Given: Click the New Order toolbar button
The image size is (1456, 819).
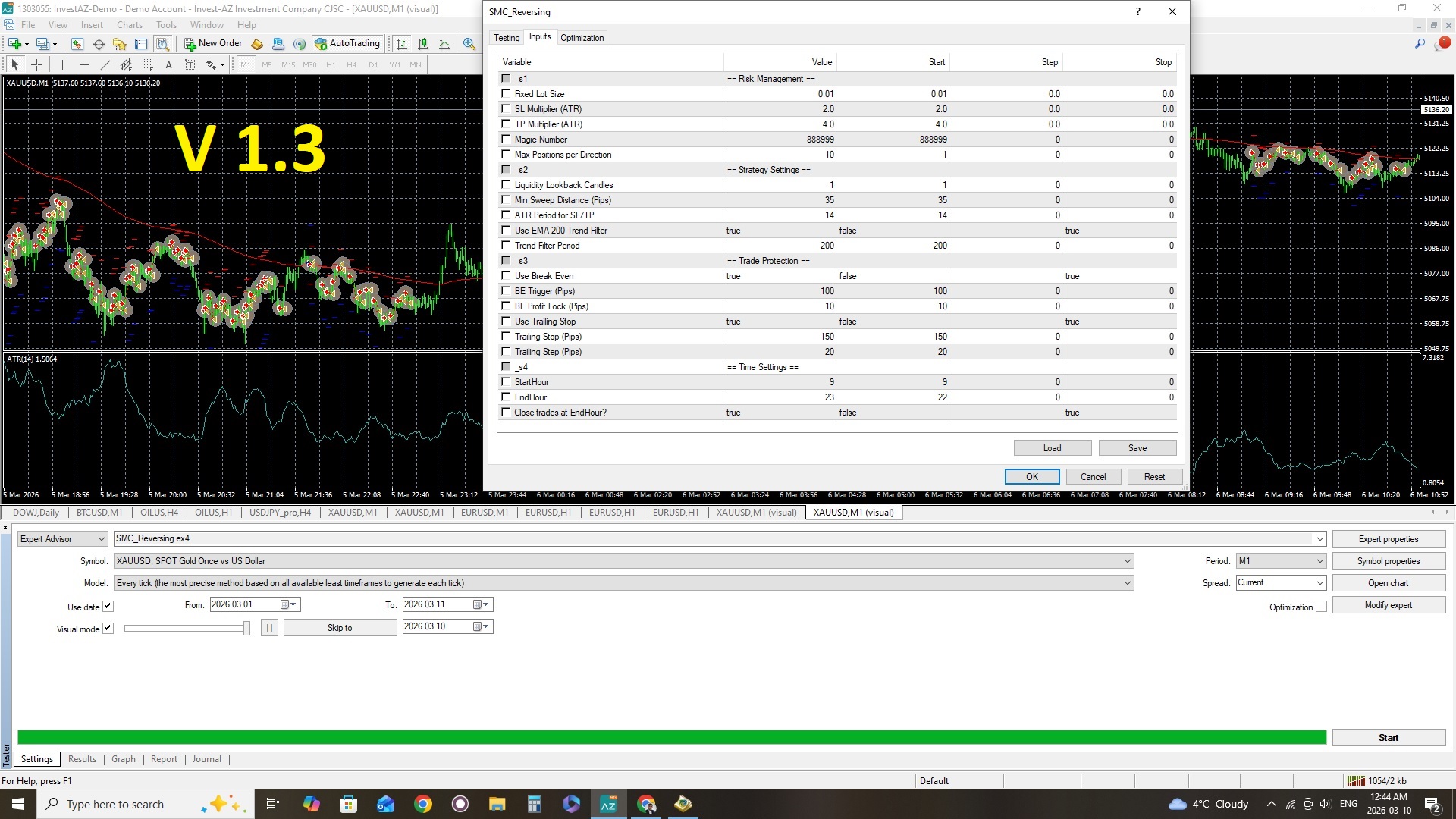Looking at the screenshot, I should (214, 43).
